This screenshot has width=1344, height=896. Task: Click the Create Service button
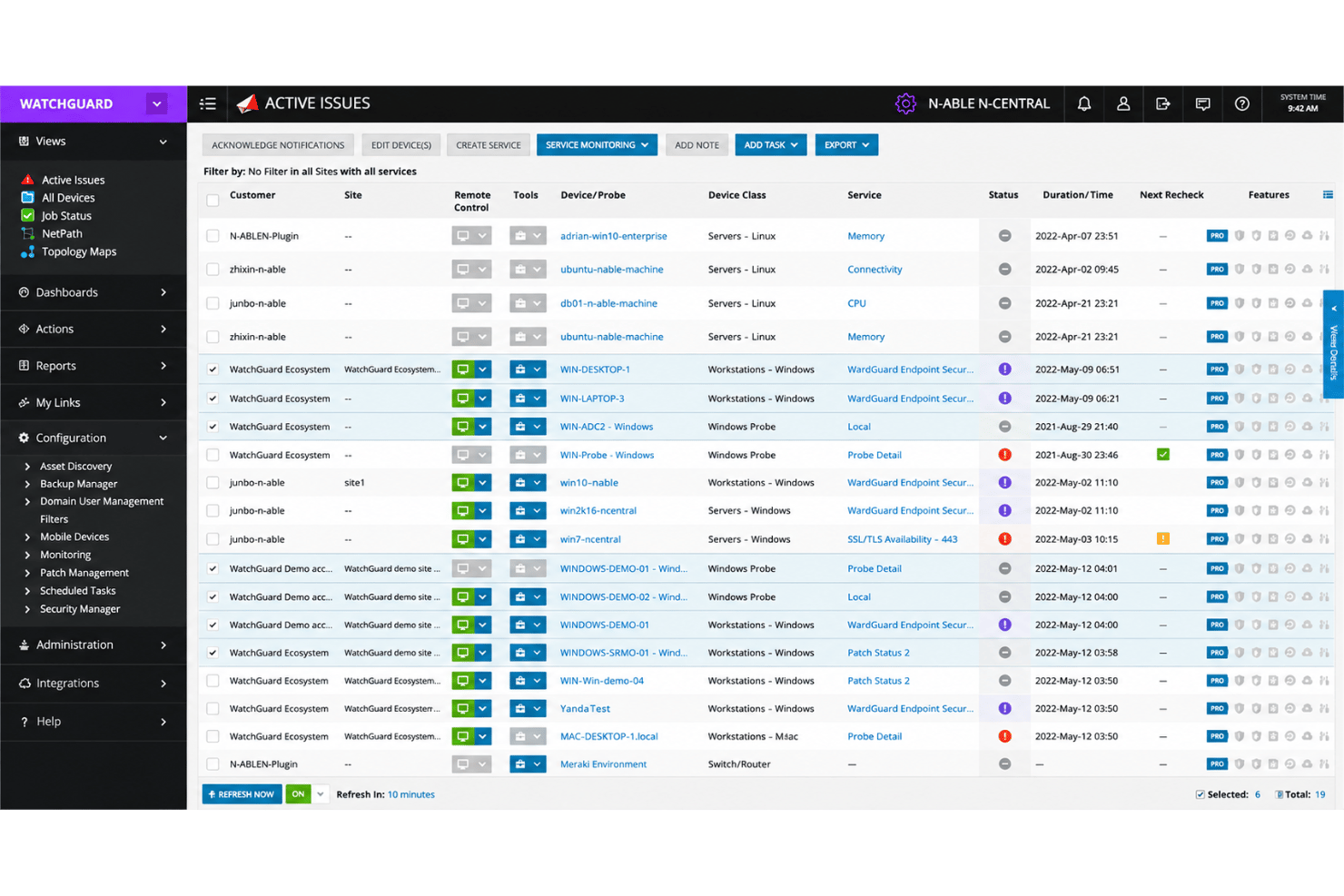[x=488, y=145]
